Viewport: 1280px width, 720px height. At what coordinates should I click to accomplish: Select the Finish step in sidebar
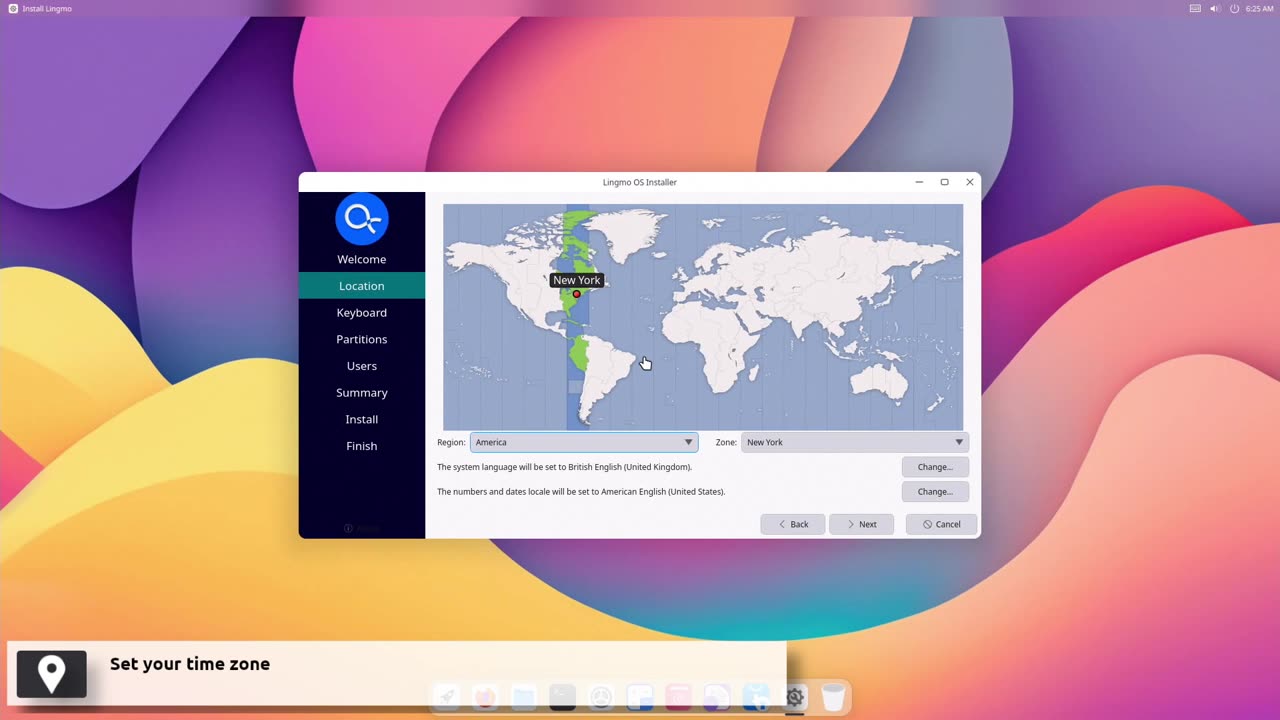[361, 446]
